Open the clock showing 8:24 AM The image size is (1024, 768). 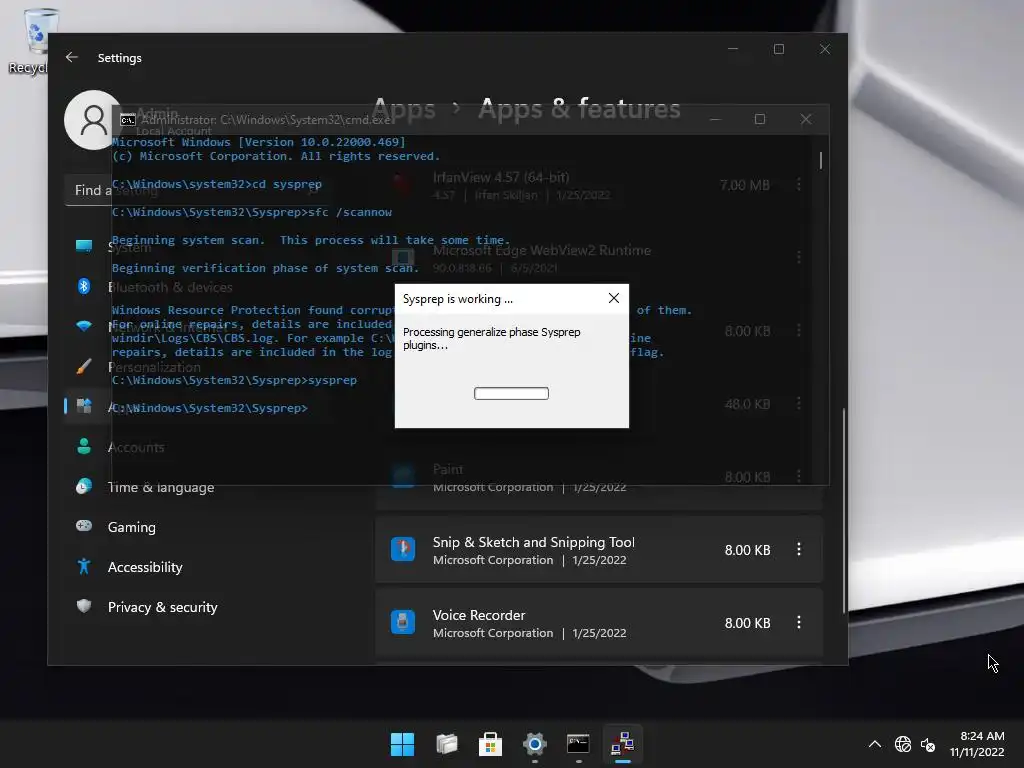[x=977, y=744]
